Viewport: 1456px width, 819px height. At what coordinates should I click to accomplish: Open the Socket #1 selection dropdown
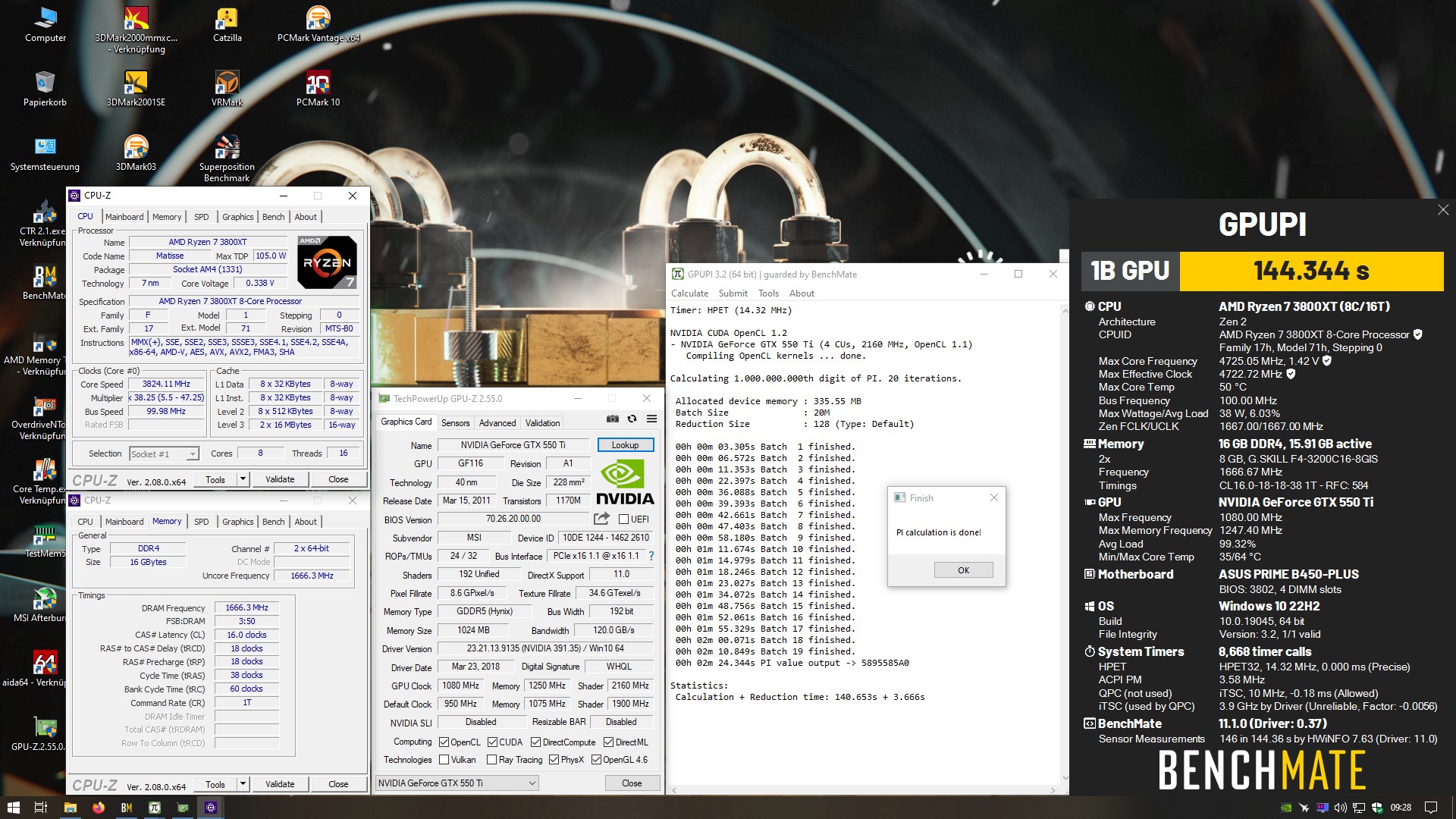(164, 453)
